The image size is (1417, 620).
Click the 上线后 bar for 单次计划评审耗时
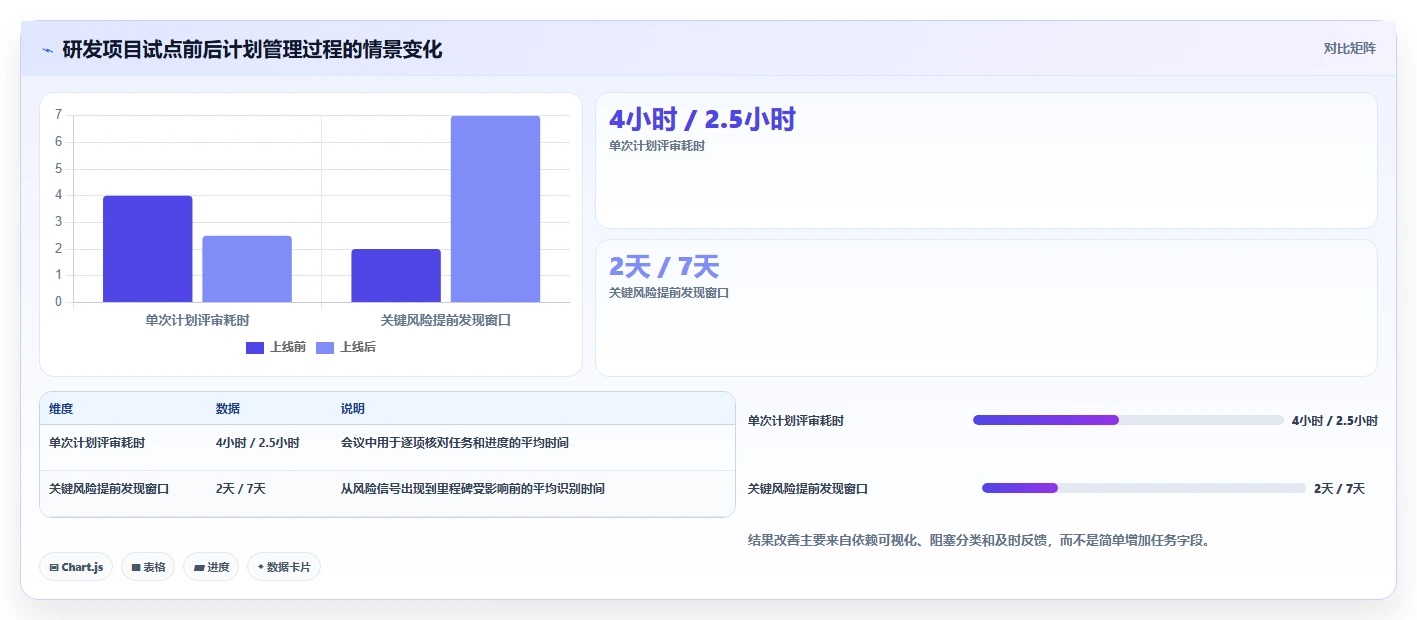(247, 269)
